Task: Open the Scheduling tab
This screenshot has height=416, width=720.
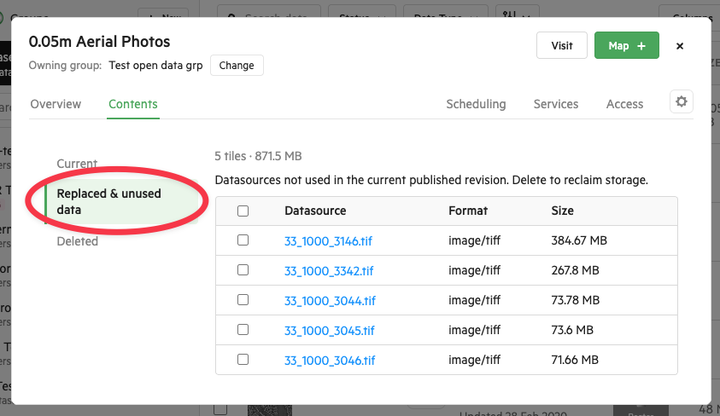Action: [476, 104]
